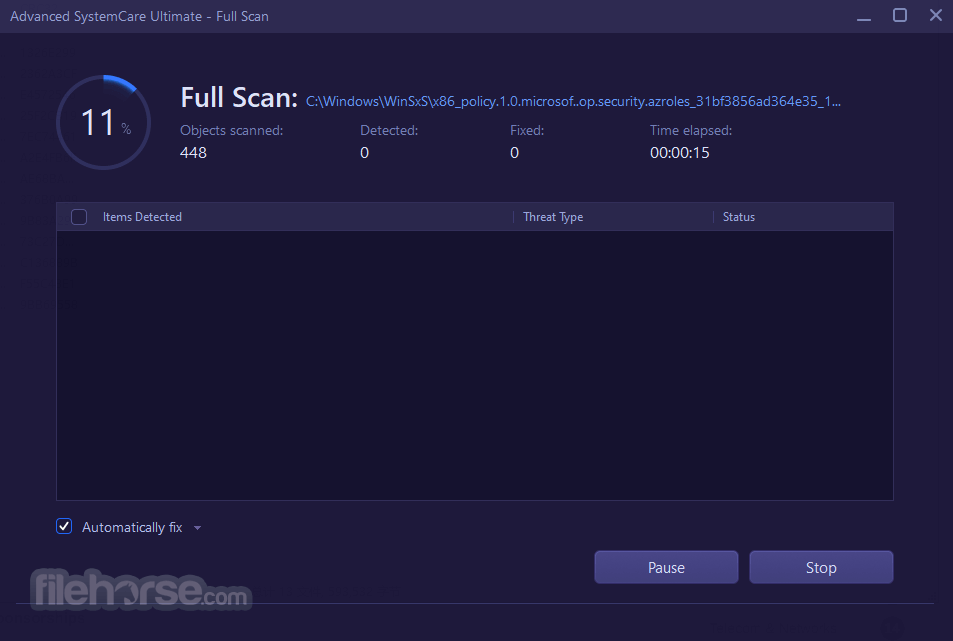Click the scanned file path C:\Windows\WinSxS
Screen dimensions: 953x641
point(573,101)
